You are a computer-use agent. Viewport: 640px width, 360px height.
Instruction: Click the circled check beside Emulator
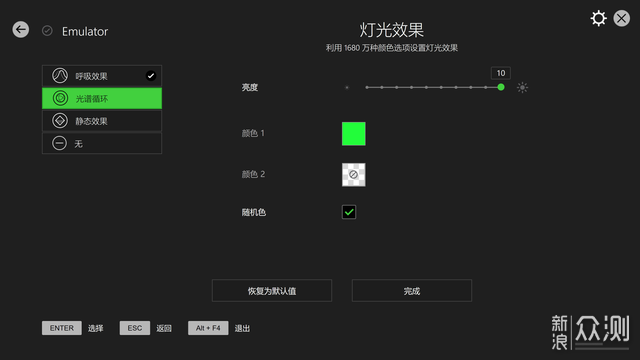pos(47,31)
